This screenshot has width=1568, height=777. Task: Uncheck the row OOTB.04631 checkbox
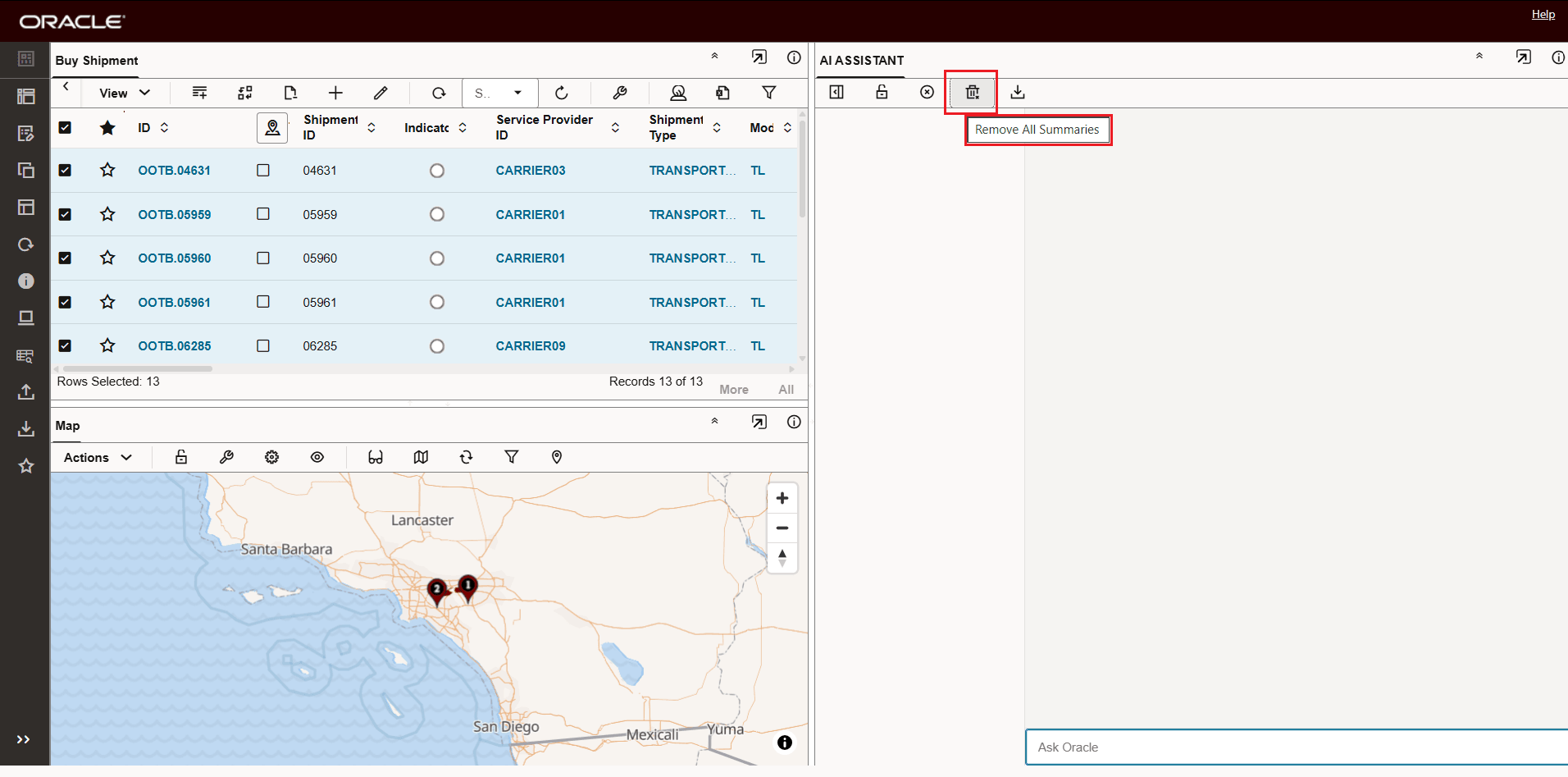tap(65, 170)
